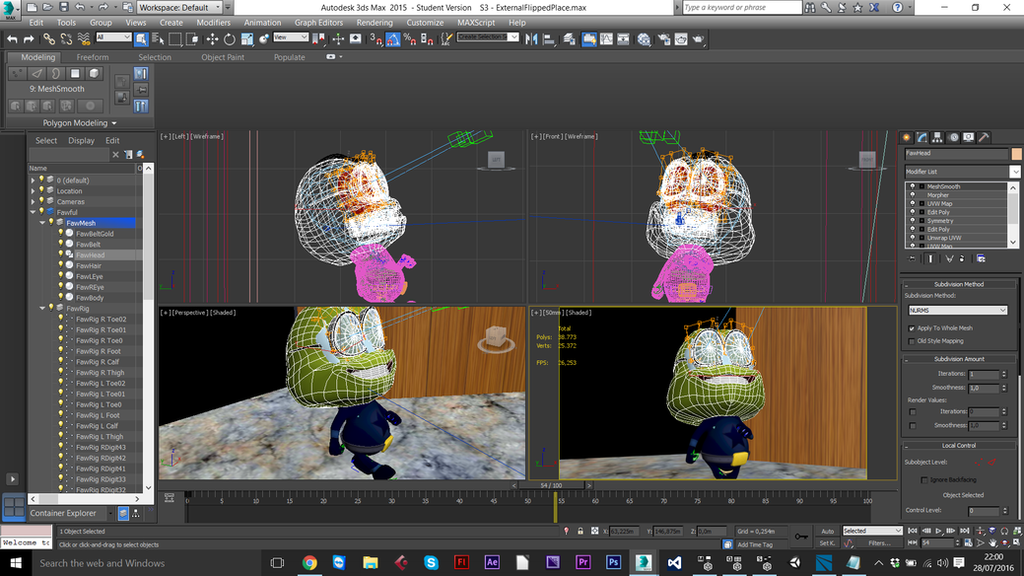This screenshot has height=576, width=1024.
Task: Tick Old Style Mapping checkbox
Action: tap(912, 341)
